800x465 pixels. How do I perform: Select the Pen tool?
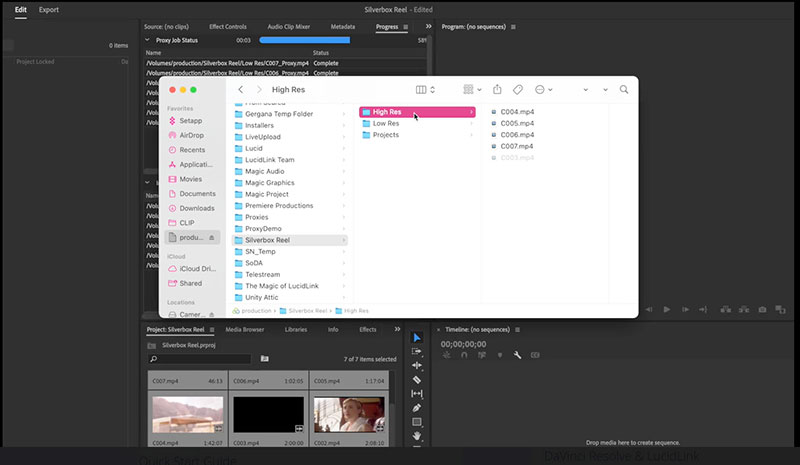point(417,408)
